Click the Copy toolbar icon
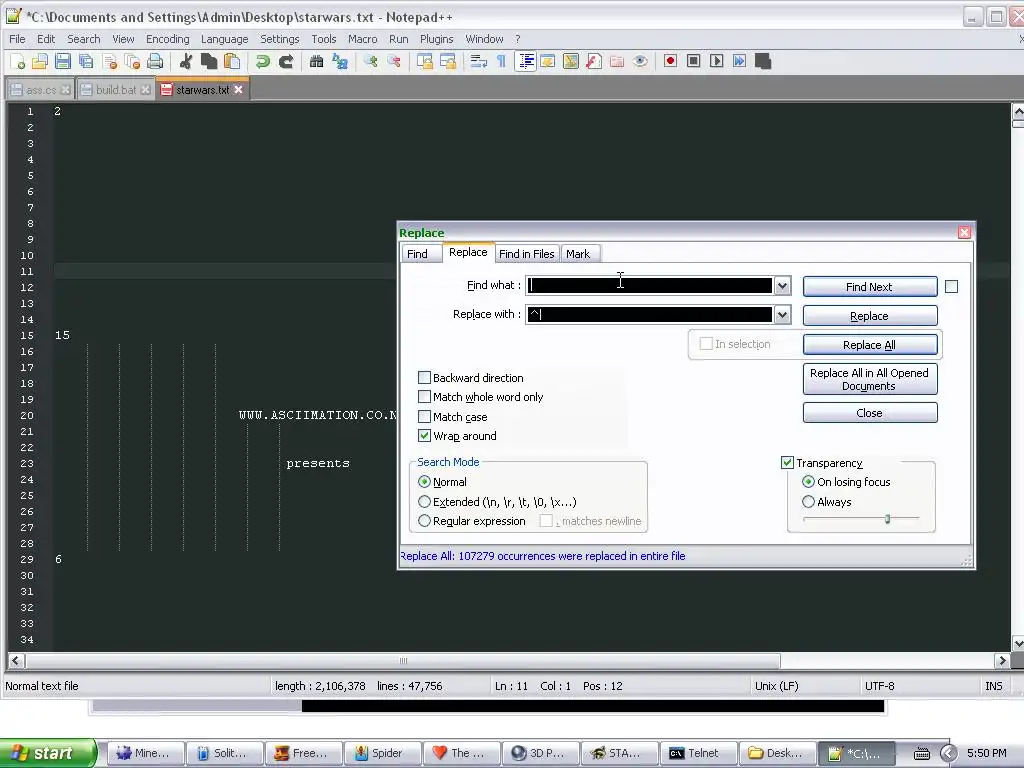 click(209, 61)
